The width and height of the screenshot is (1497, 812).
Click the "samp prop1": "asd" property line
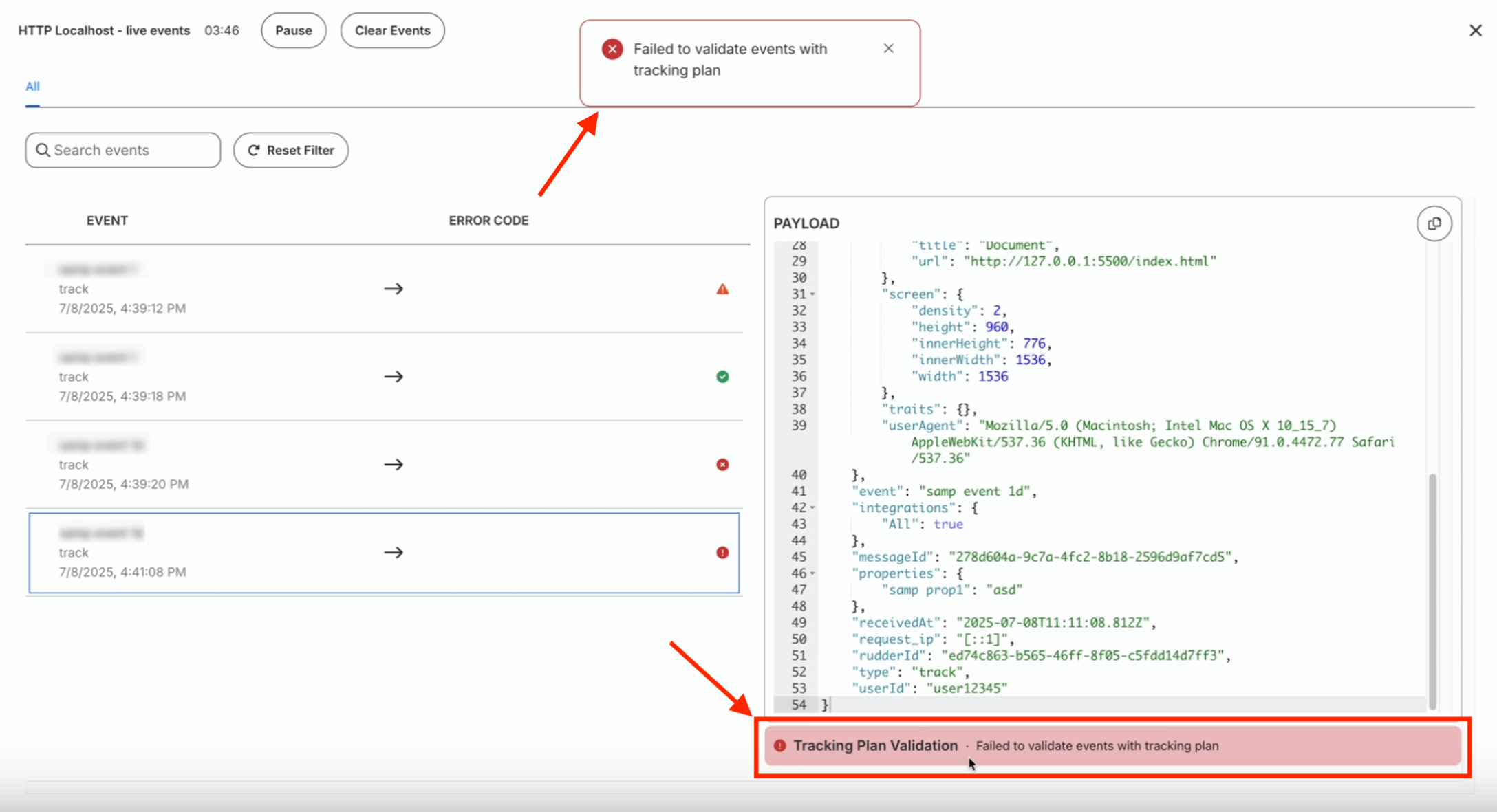tap(952, 590)
